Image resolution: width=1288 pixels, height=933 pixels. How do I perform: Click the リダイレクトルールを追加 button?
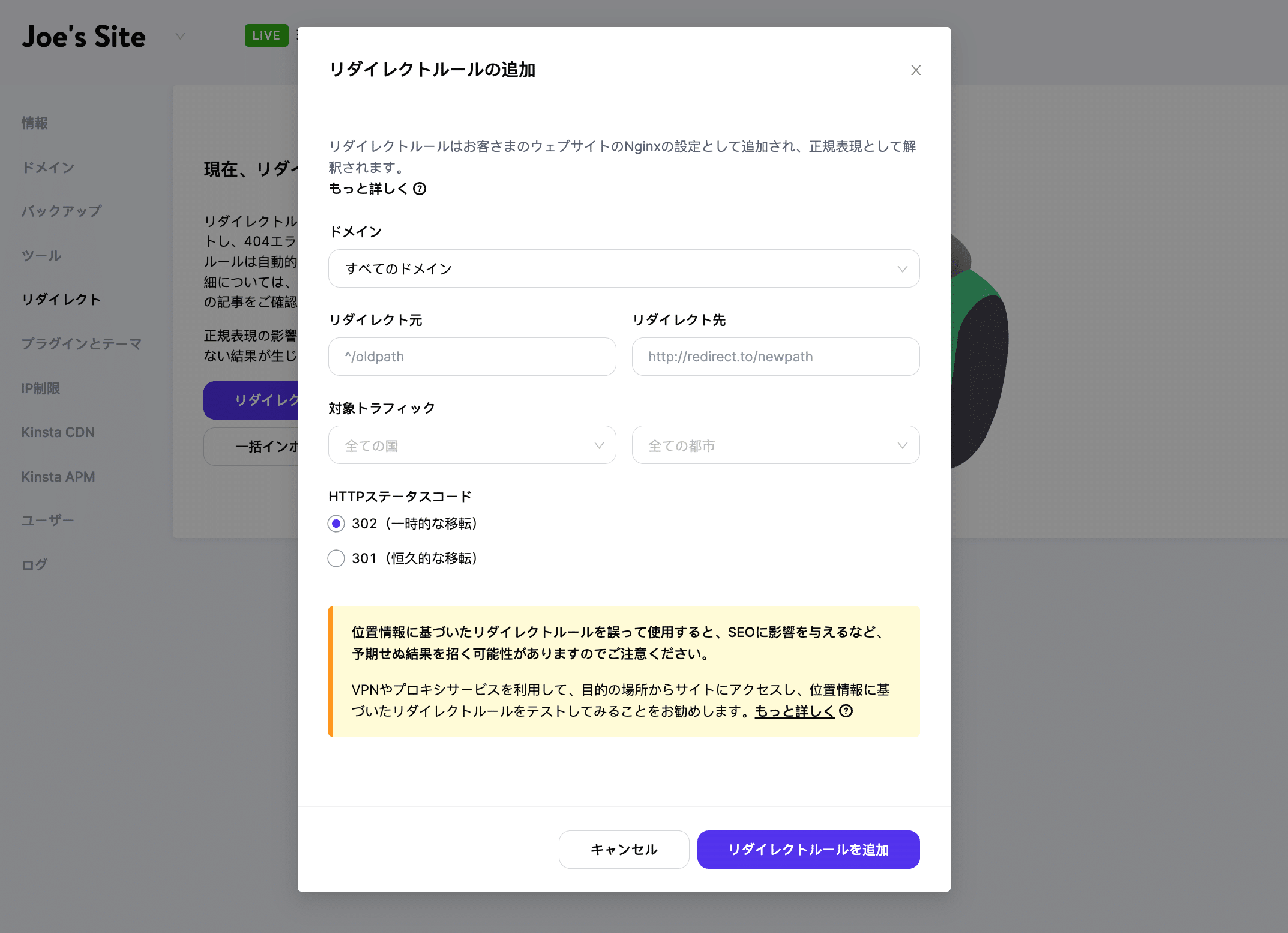(808, 850)
